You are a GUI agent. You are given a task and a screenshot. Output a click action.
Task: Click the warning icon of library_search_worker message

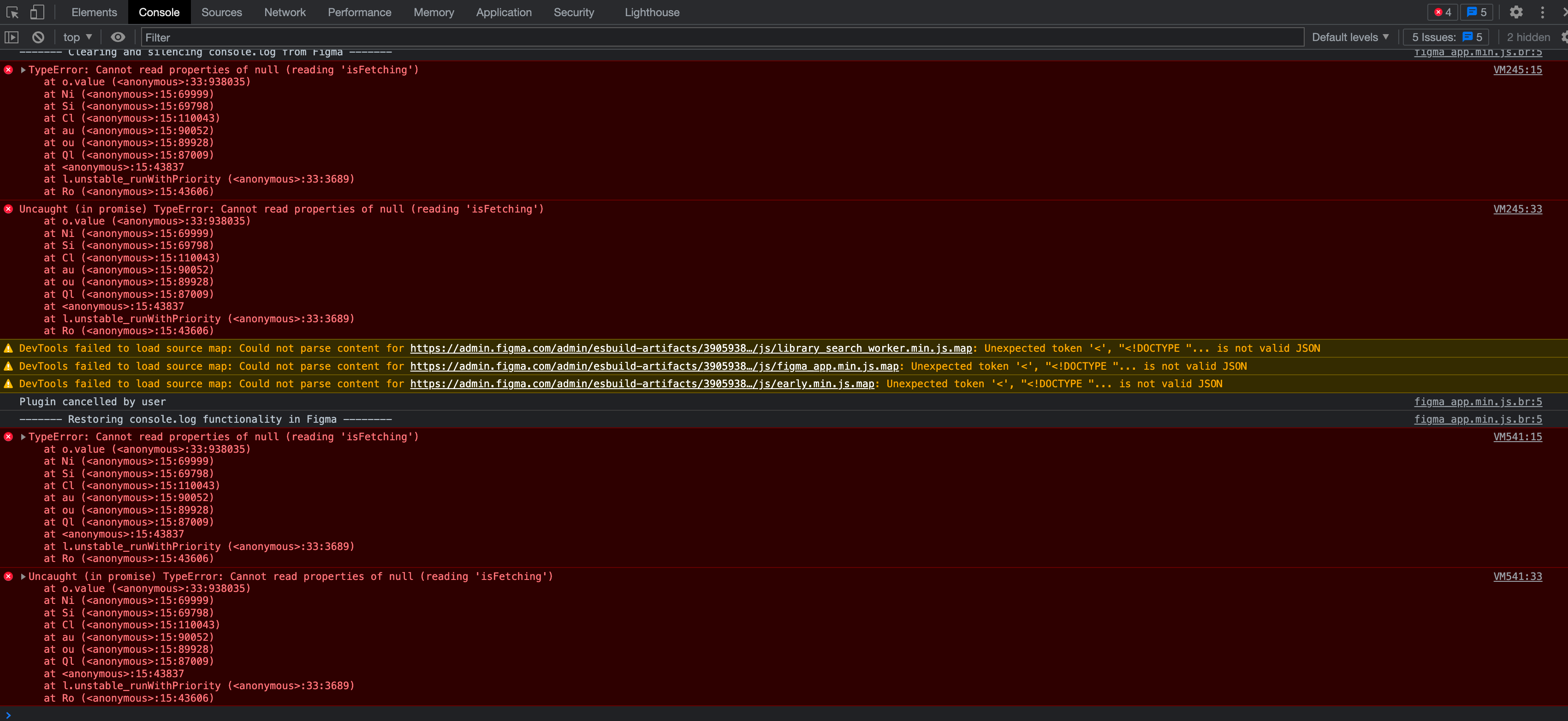point(8,348)
